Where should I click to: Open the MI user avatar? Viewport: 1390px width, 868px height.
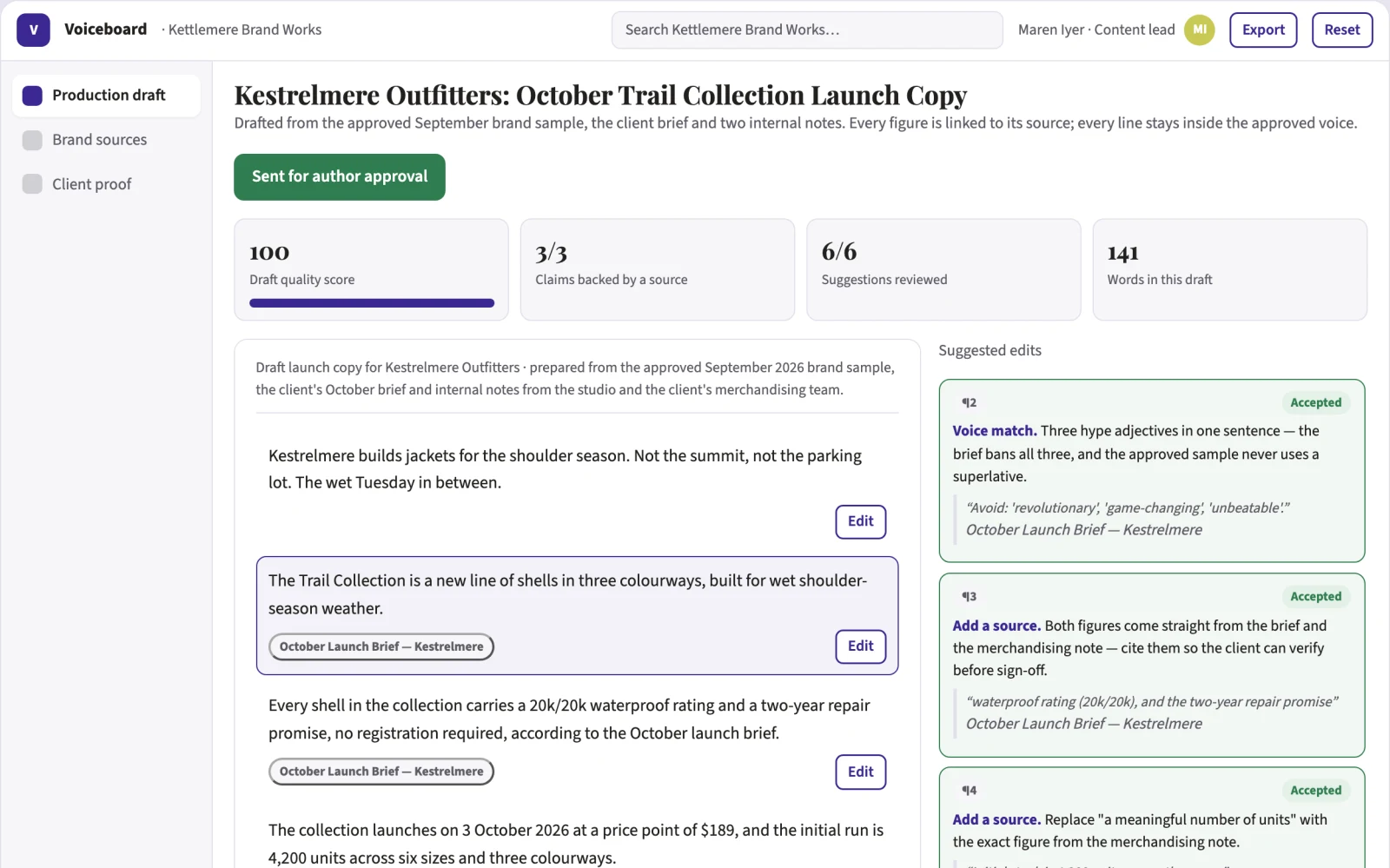click(1199, 30)
